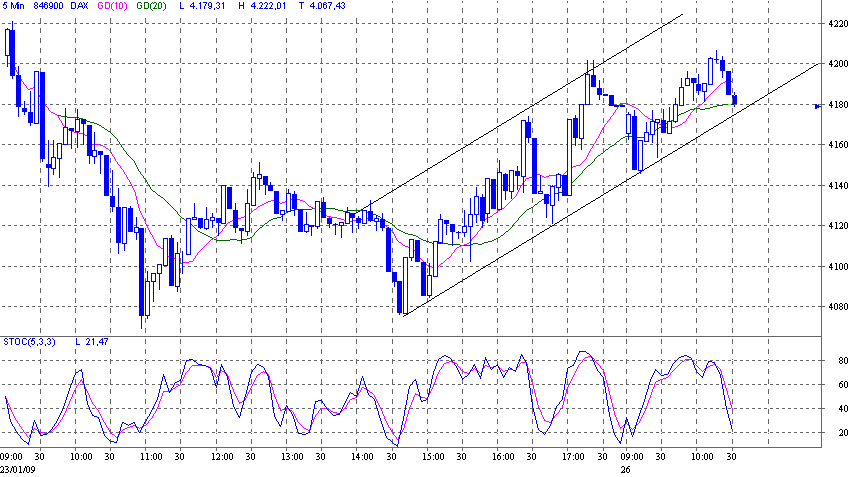The image size is (852, 477).
Task: Select the STOC(5,3,3) indicator label
Action: pos(29,342)
